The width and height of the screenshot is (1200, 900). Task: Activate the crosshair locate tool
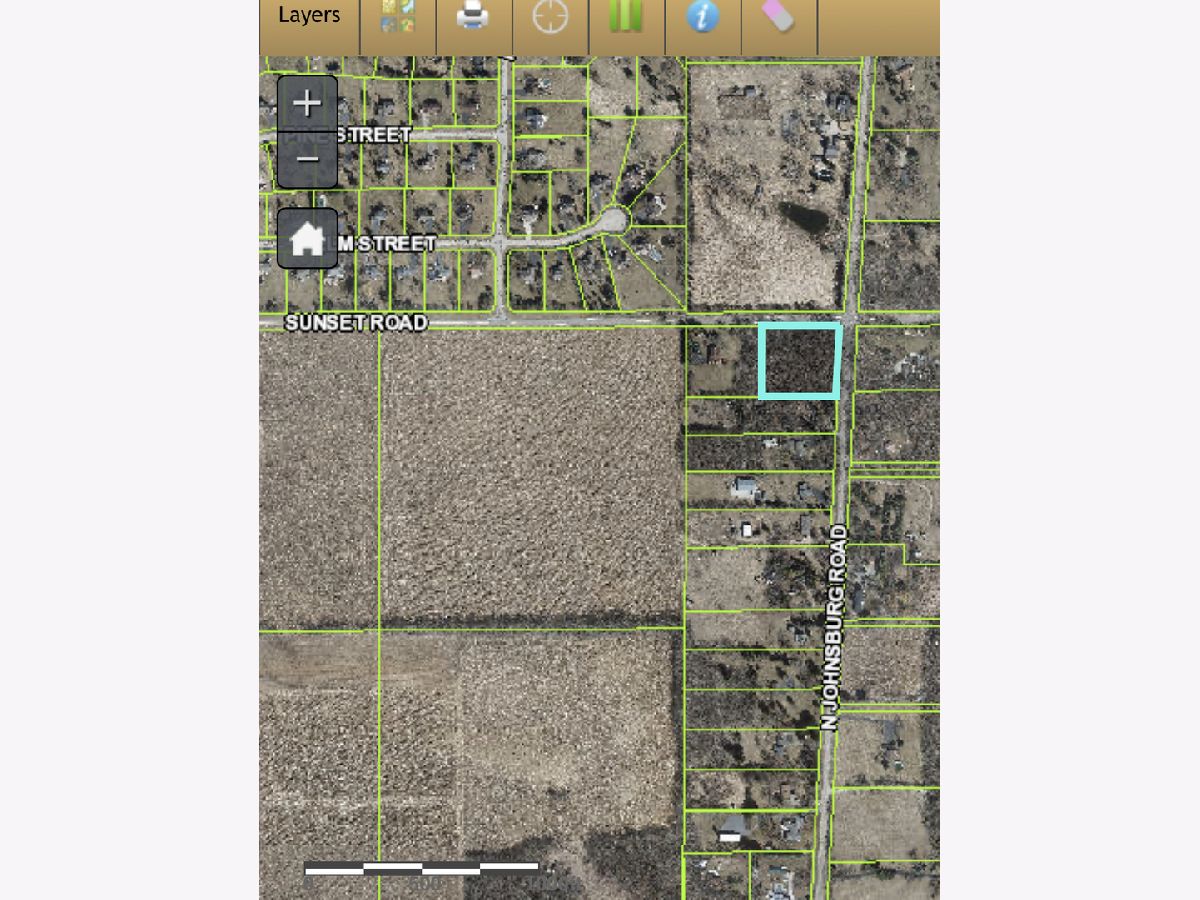(x=550, y=17)
